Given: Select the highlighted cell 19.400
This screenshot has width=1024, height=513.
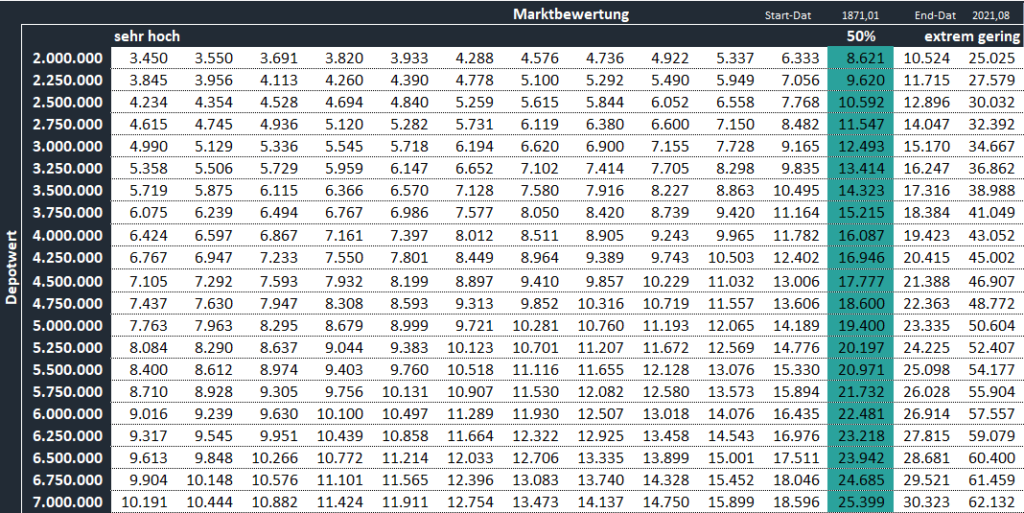Looking at the screenshot, I should click(861, 326).
